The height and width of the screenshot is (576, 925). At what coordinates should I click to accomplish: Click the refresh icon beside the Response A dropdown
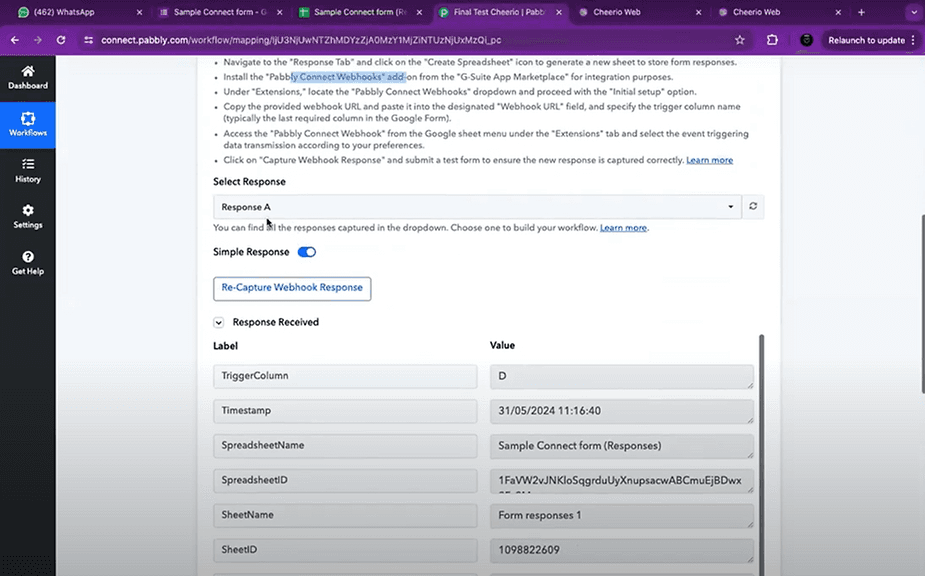click(x=753, y=207)
